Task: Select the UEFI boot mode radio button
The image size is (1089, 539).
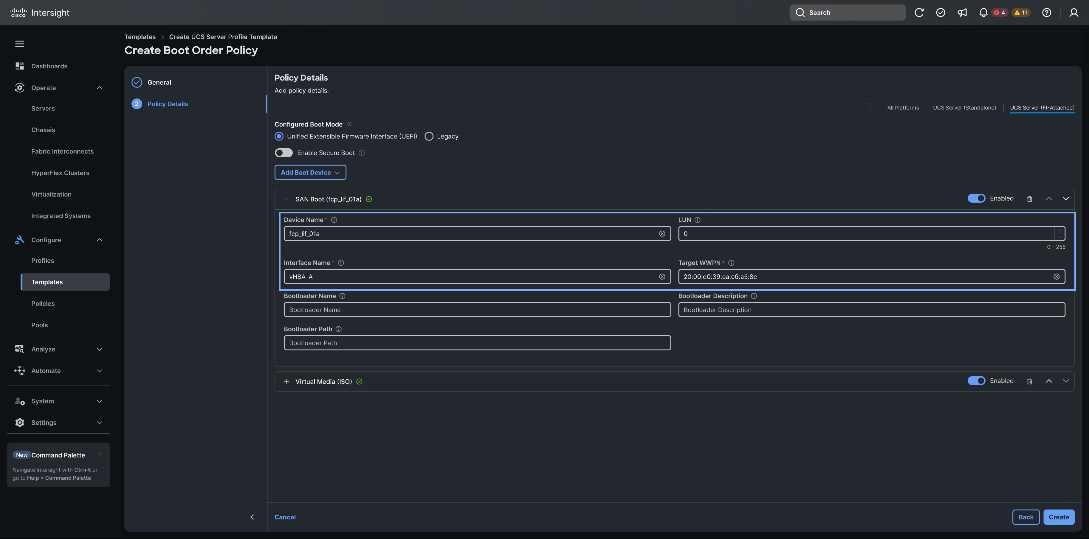Action: point(279,137)
